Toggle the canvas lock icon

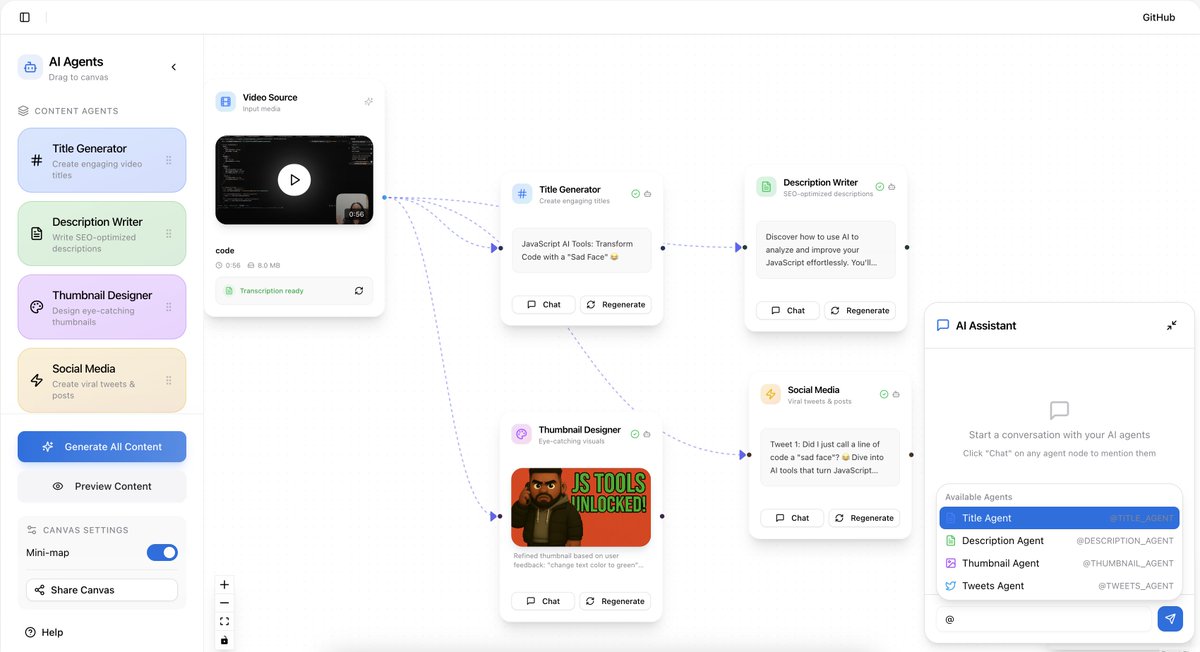click(x=224, y=640)
